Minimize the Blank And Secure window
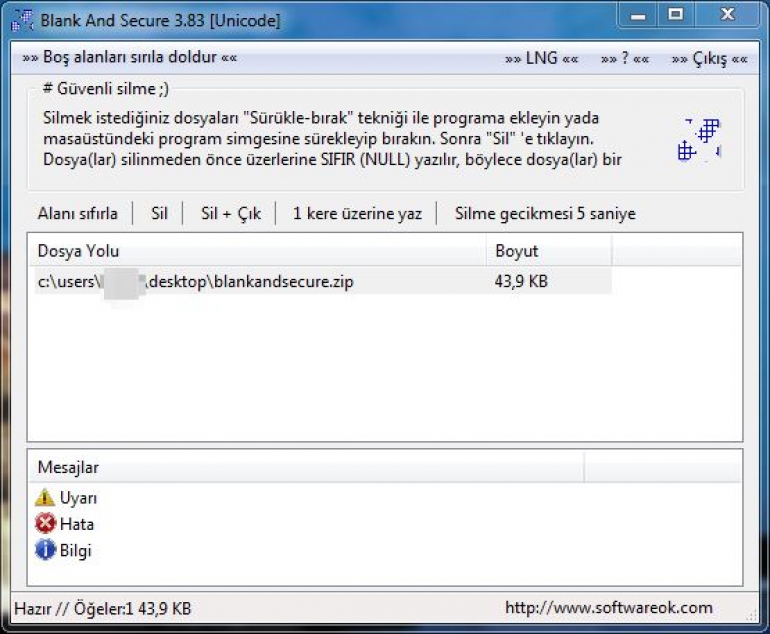770x634 pixels. point(638,15)
